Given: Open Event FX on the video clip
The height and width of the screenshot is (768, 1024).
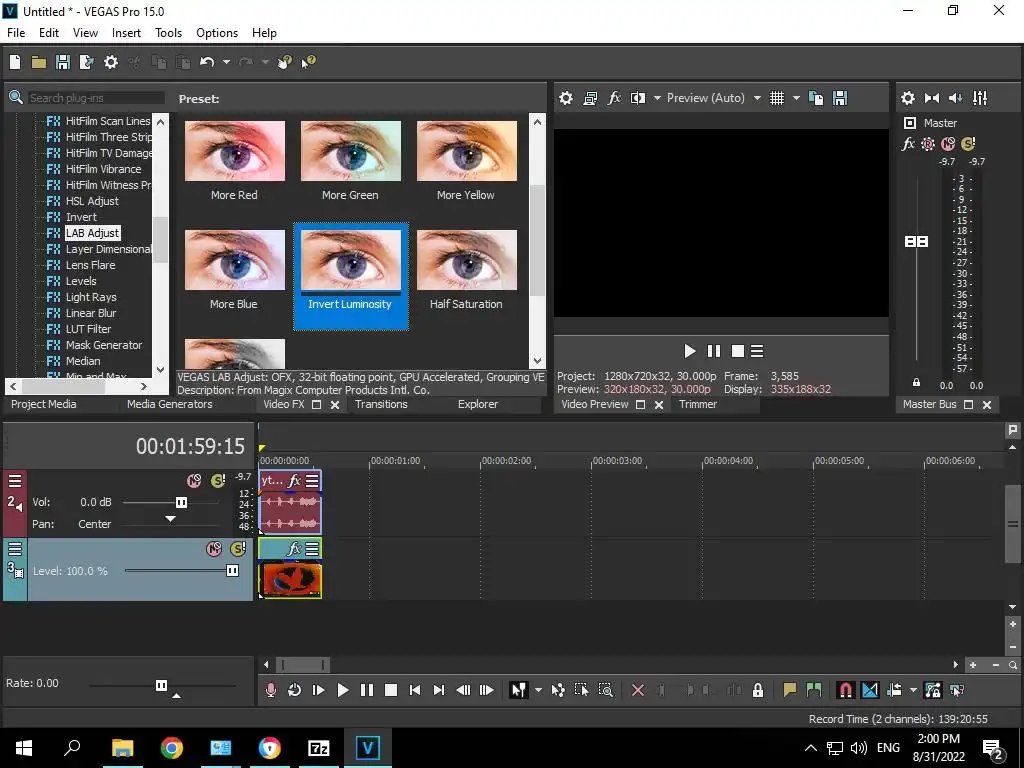Looking at the screenshot, I should (295, 549).
